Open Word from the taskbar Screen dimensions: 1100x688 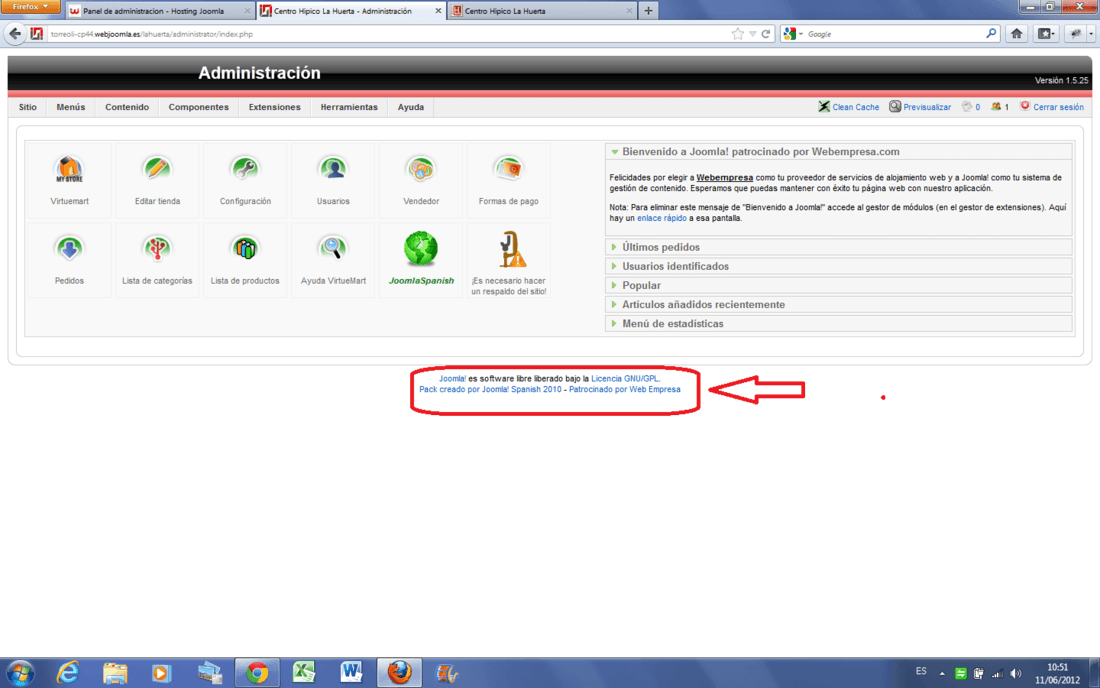[351, 673]
